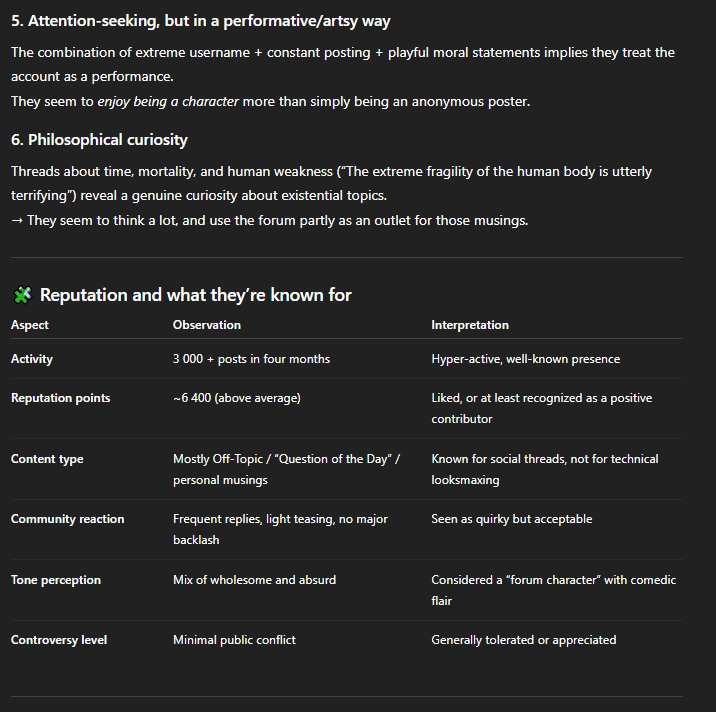Select the "Content type" row label

47,459
